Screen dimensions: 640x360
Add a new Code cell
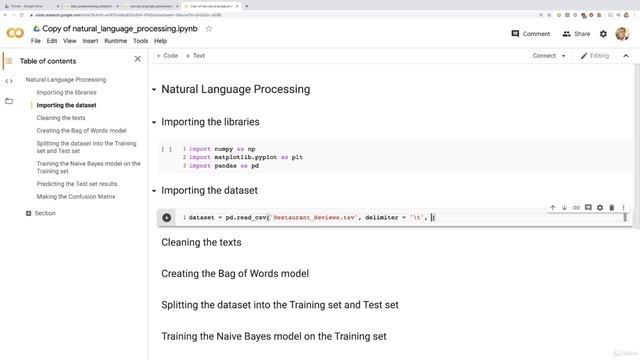click(x=167, y=56)
